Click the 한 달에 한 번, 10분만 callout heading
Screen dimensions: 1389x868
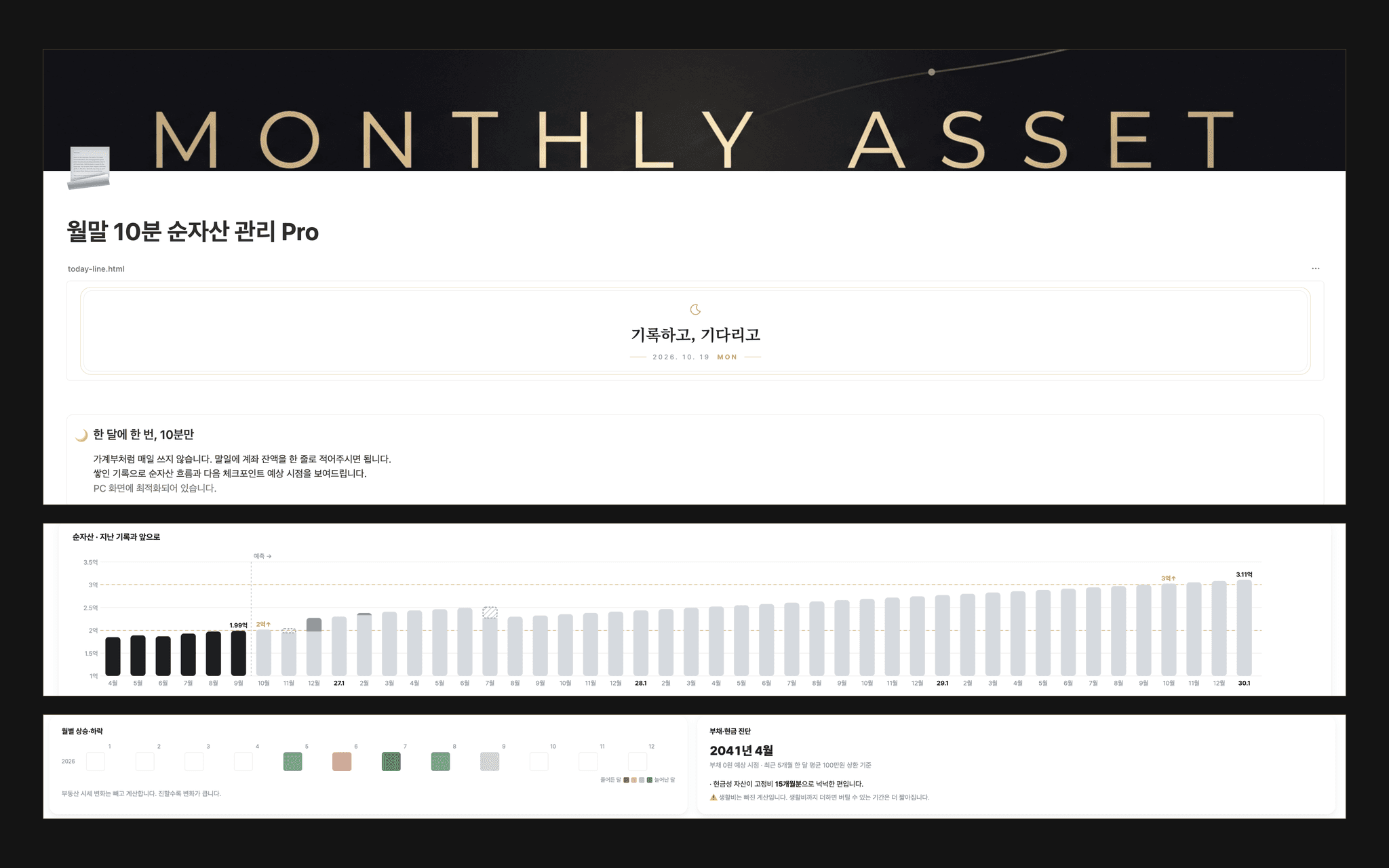coord(144,435)
